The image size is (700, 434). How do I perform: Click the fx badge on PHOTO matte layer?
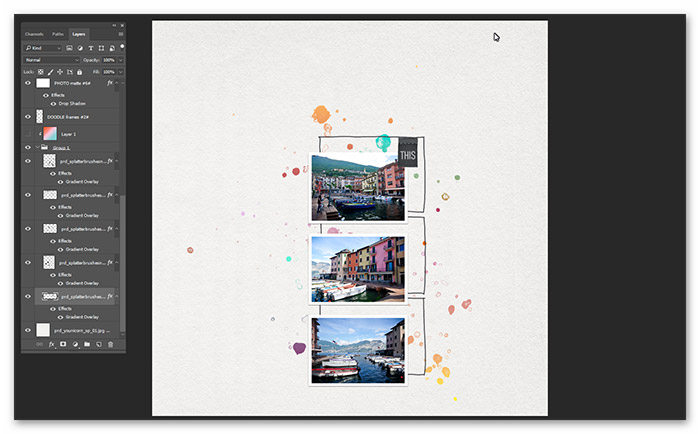[x=110, y=83]
